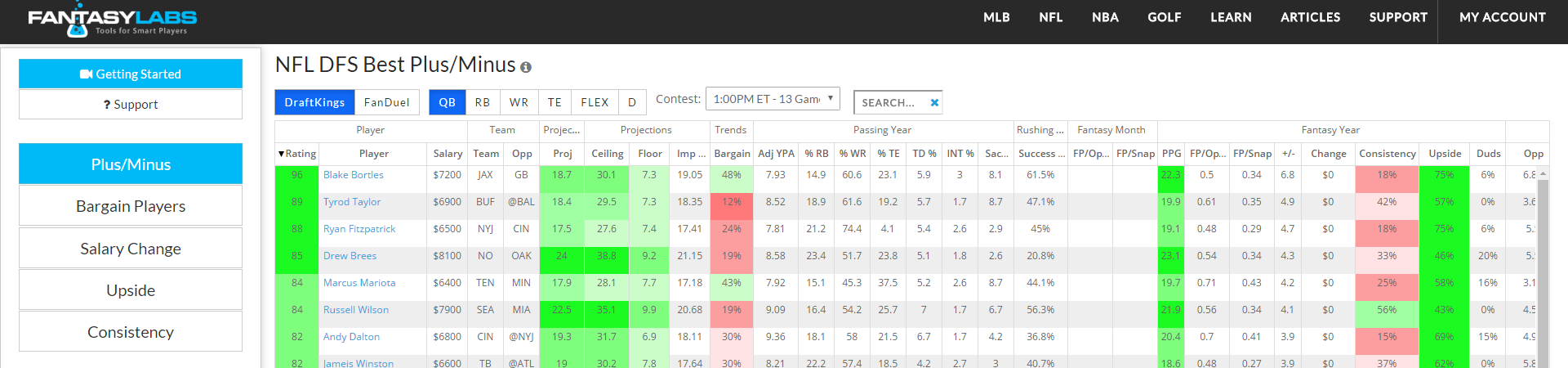This screenshot has width=1568, height=368.
Task: Select the RB position filter
Action: click(x=483, y=102)
